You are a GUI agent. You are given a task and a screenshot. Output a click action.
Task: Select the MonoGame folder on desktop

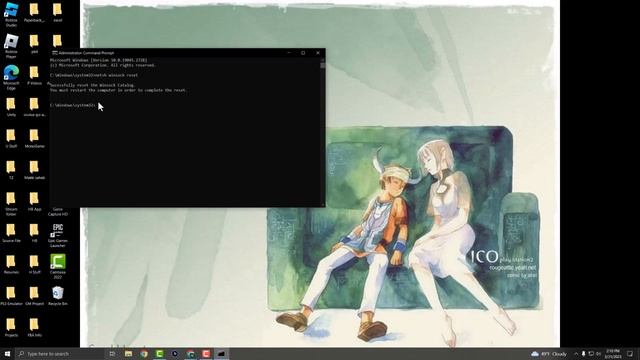tap(34, 138)
